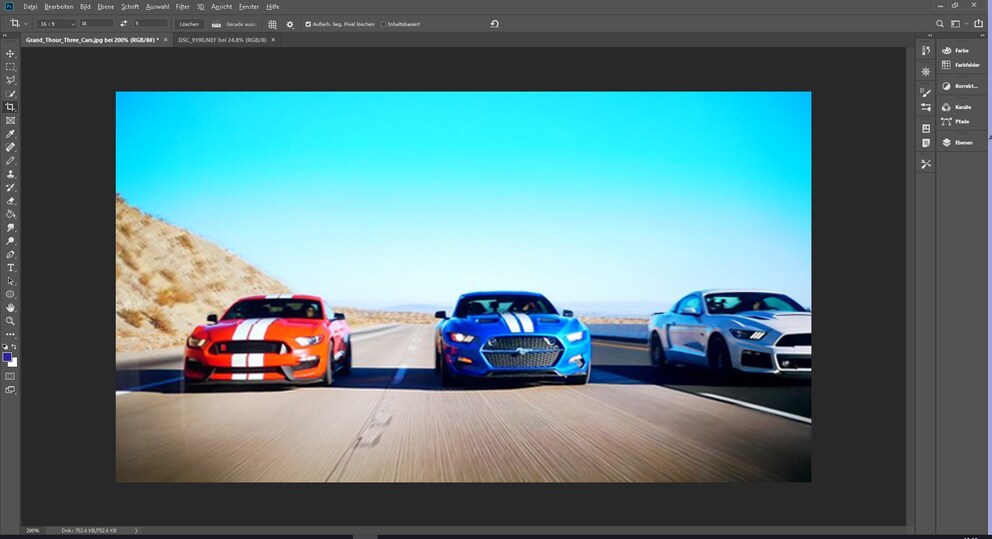The height and width of the screenshot is (539, 992).
Task: Change the screen mode
Action: (x=10, y=390)
